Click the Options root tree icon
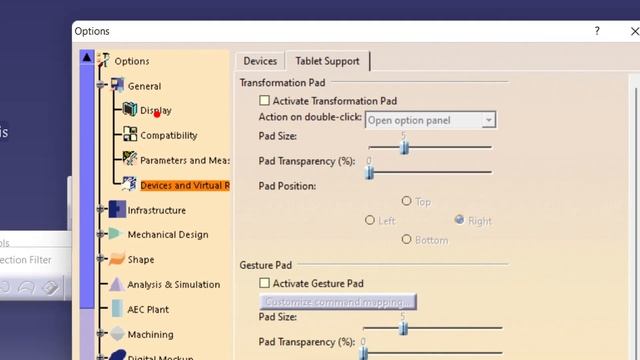 (104, 60)
